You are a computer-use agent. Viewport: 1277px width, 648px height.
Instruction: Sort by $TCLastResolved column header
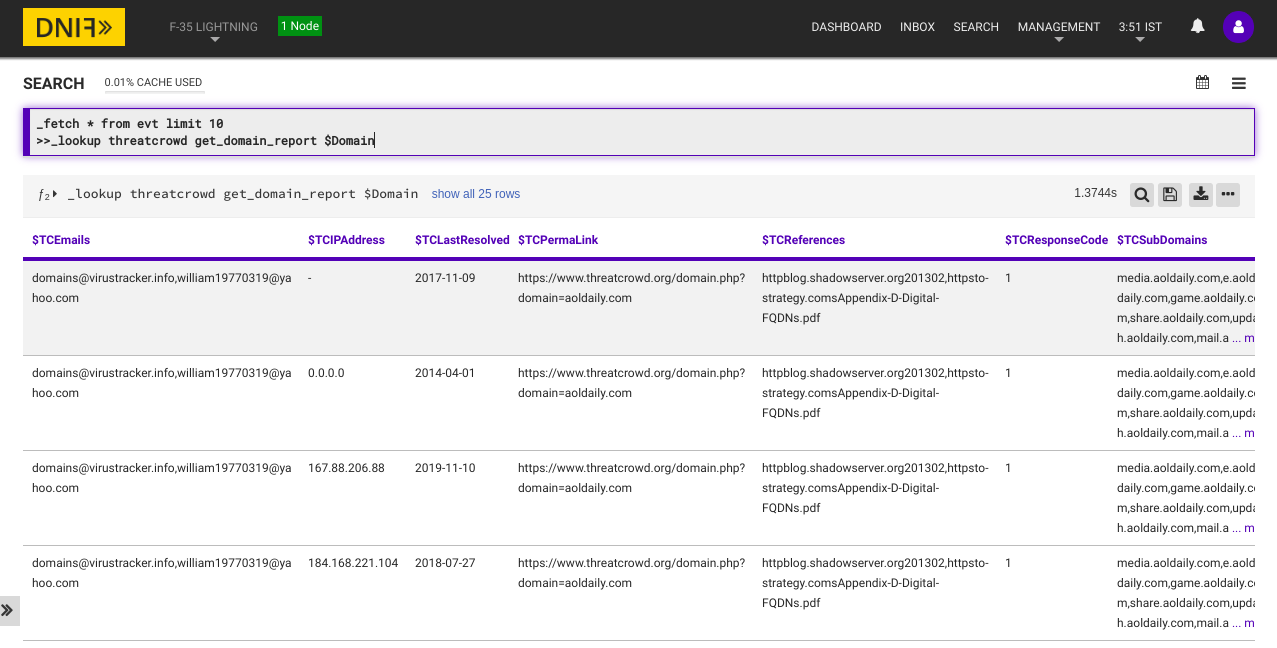pos(462,240)
